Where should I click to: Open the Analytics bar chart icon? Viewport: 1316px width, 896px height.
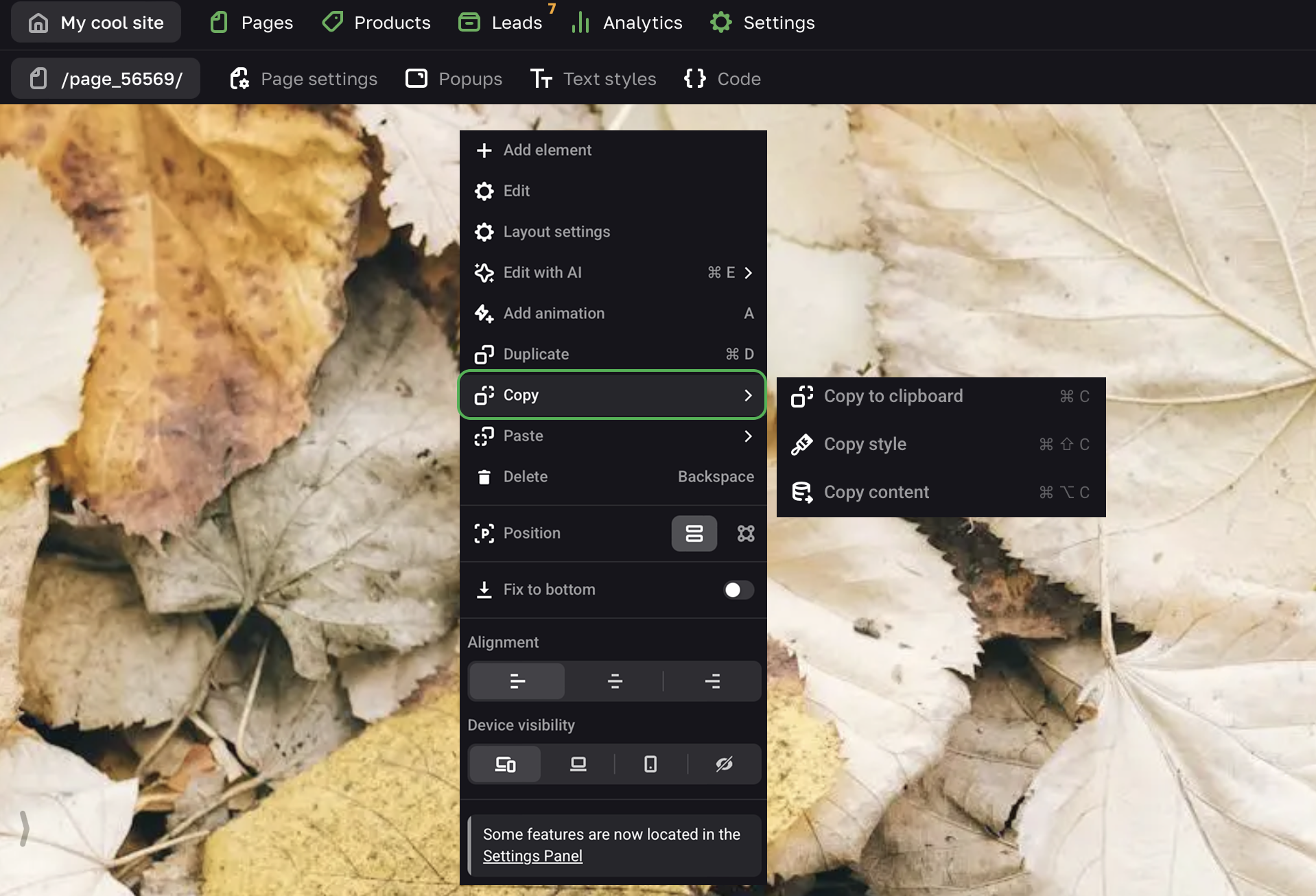coord(580,23)
